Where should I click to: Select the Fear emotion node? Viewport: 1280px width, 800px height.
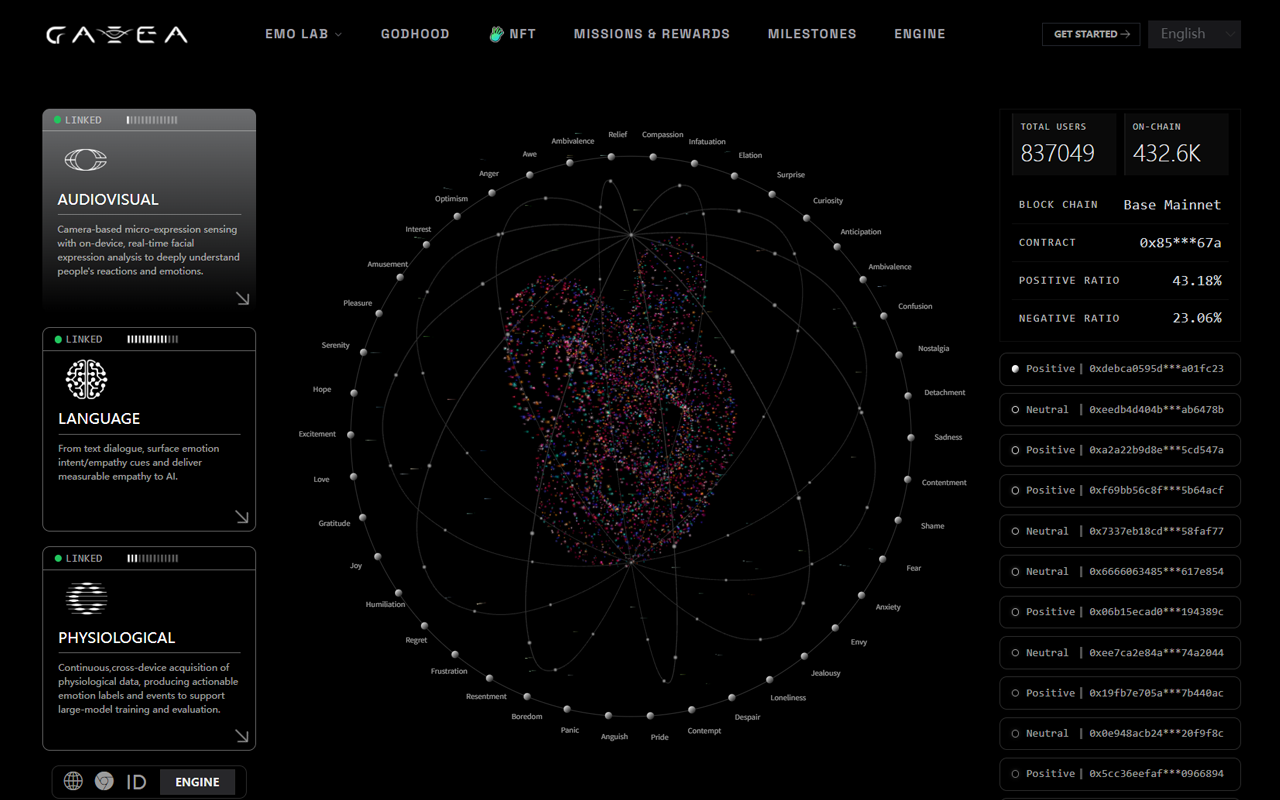click(x=882, y=559)
